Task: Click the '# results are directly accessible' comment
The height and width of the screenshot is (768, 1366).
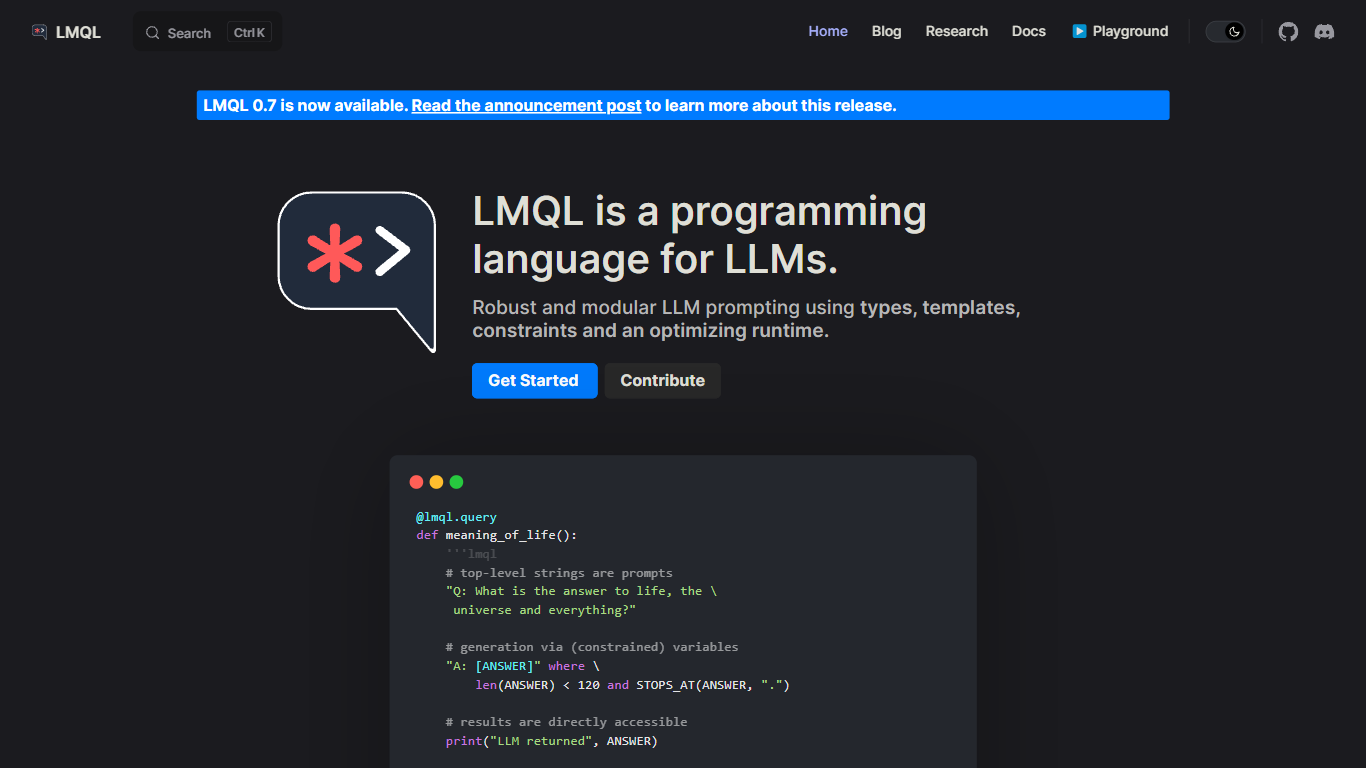Action: tap(566, 721)
